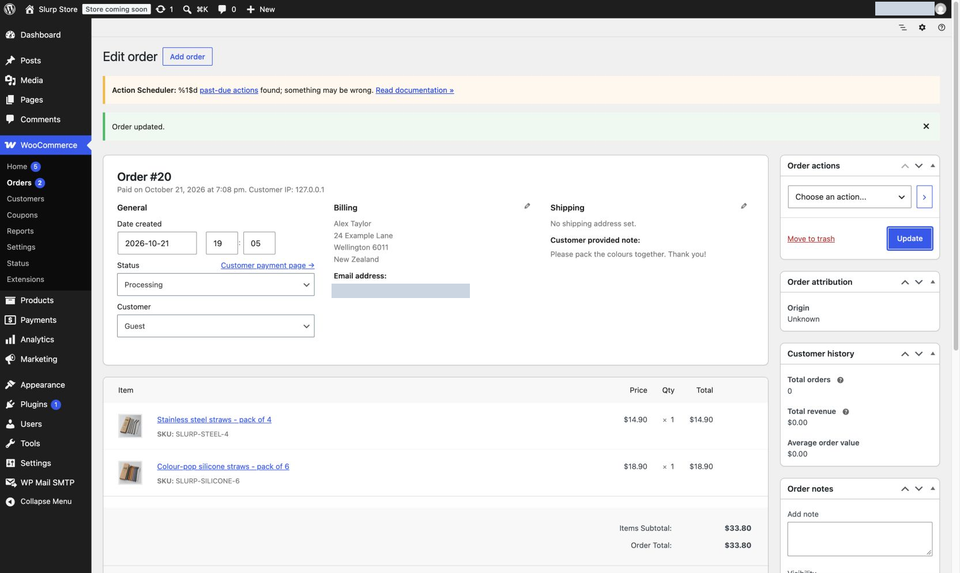Click the Add order button
The width and height of the screenshot is (960, 573).
(187, 56)
